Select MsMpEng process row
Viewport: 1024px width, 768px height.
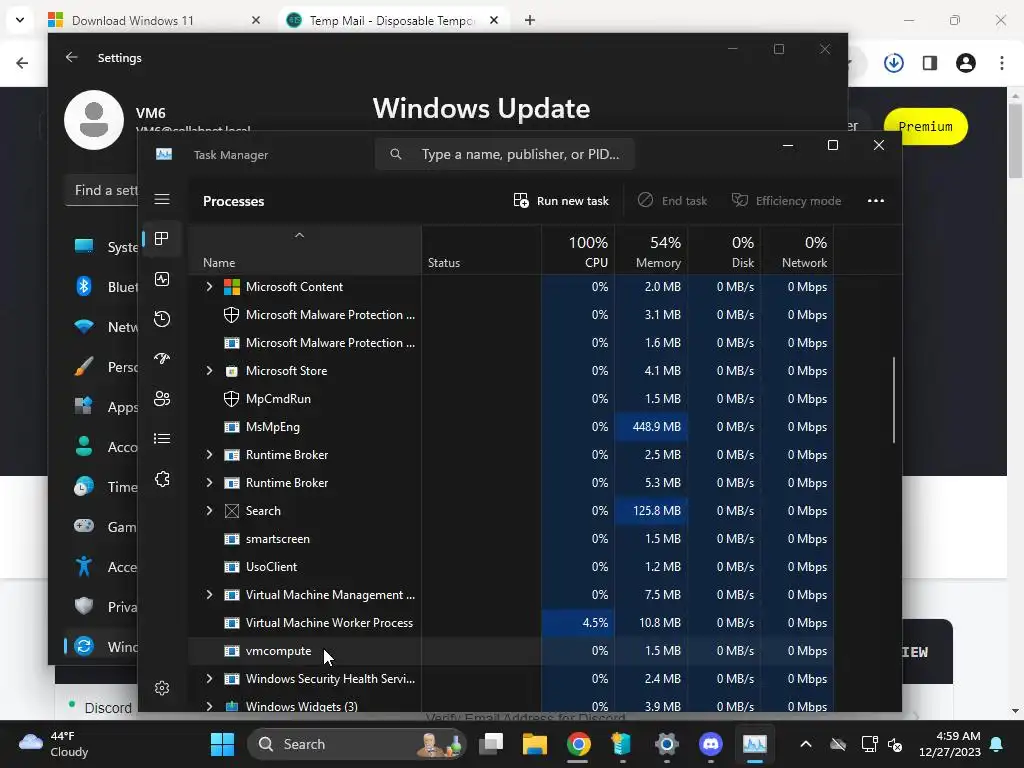click(x=511, y=426)
